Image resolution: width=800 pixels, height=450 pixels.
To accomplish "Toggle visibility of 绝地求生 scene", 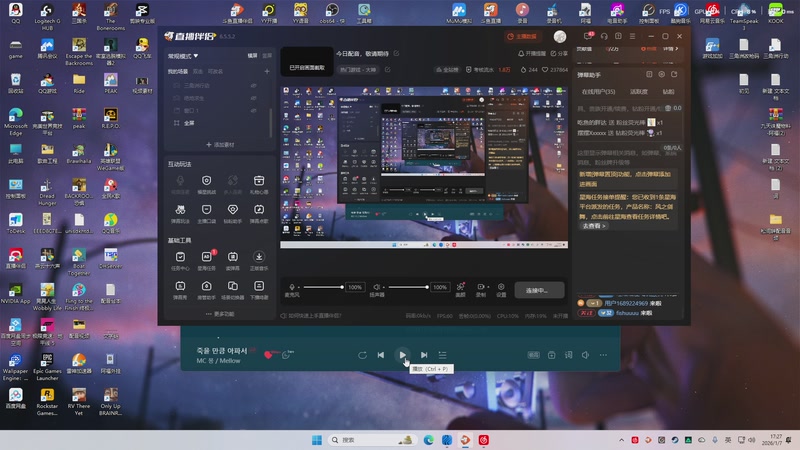I will (254, 98).
